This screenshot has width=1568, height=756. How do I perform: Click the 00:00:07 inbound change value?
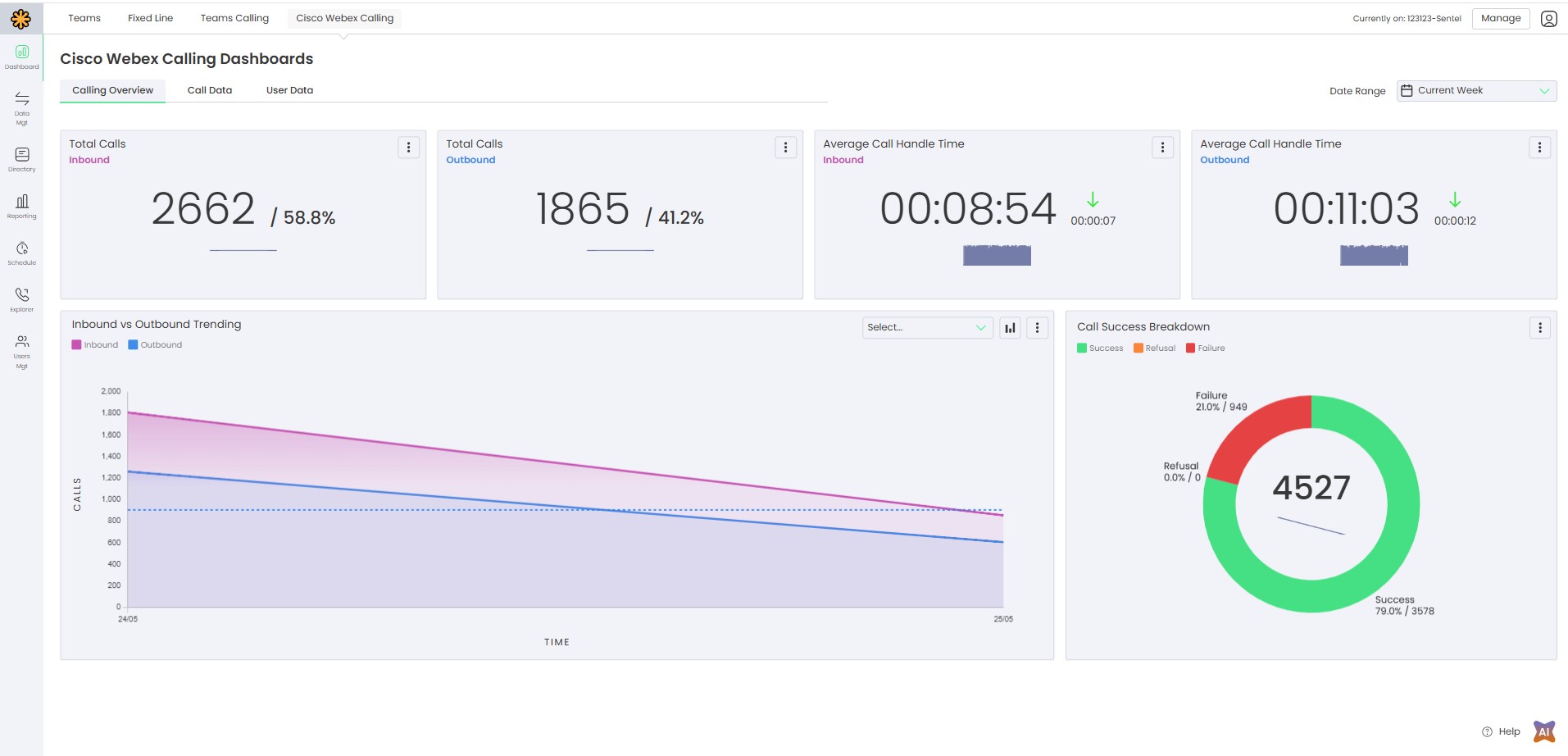1093,221
